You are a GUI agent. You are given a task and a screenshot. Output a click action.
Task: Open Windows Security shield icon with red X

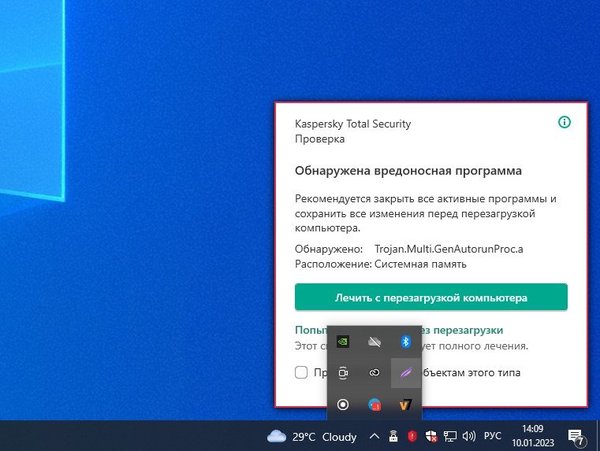point(431,436)
